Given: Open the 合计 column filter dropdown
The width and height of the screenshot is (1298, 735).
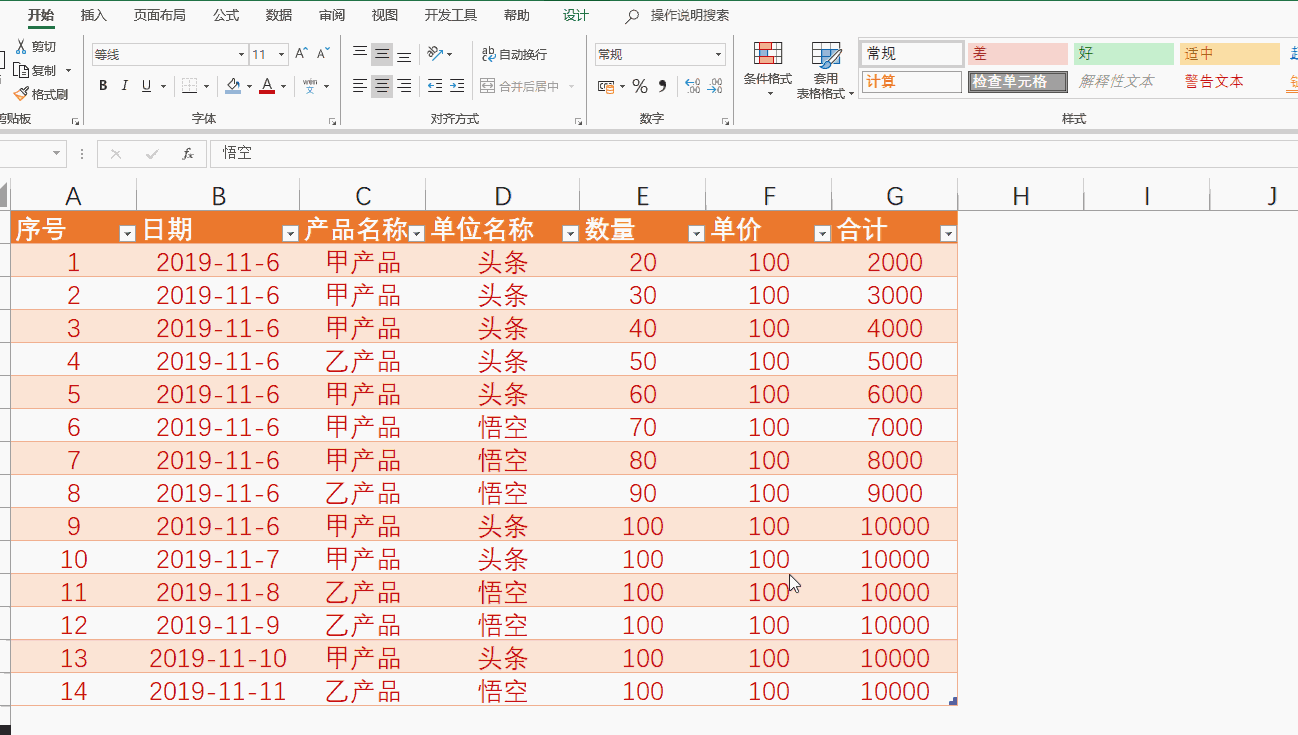Looking at the screenshot, I should pos(948,234).
